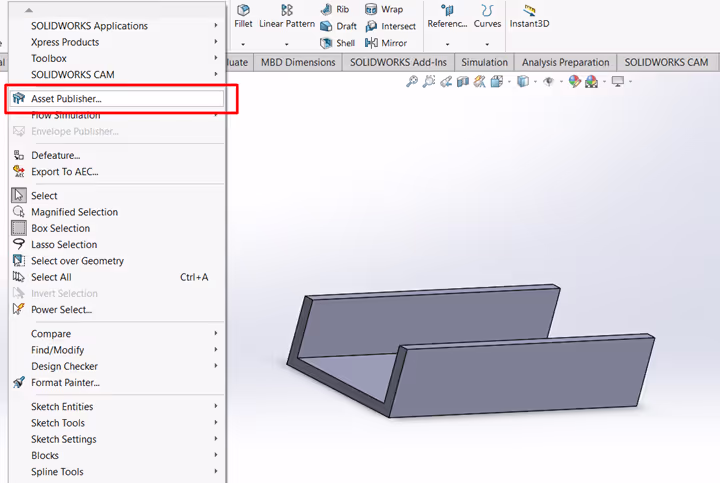
Task: Open Asset Publisher from the Tools menu
Action: pyautogui.click(x=117, y=99)
